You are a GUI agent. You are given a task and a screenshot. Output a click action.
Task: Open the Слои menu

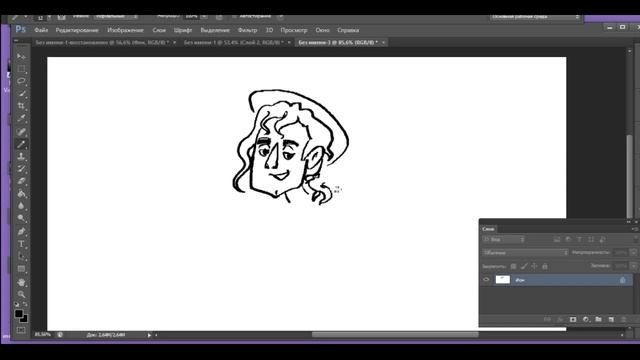[x=159, y=30]
